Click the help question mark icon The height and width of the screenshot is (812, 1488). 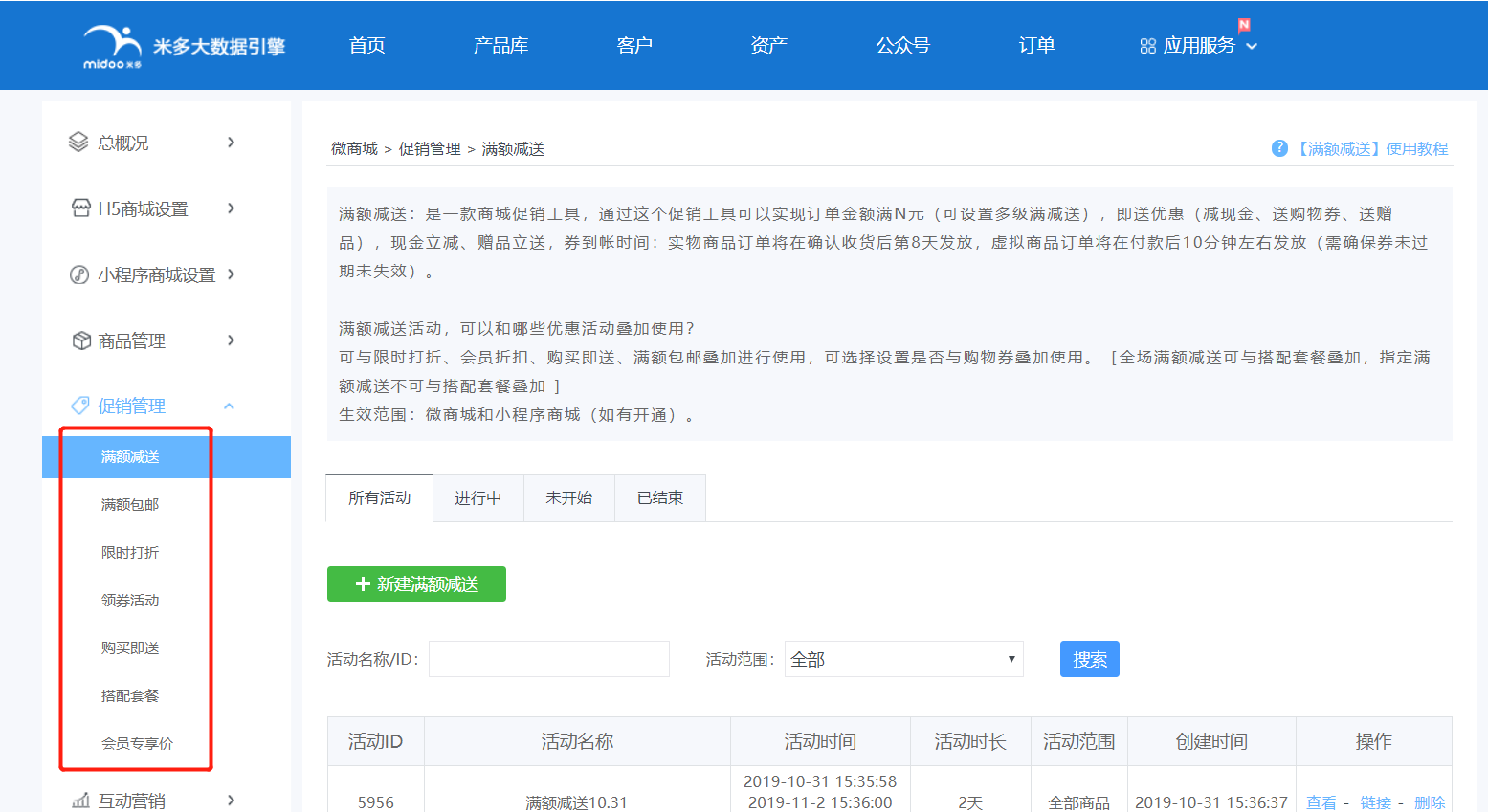coord(1279,148)
